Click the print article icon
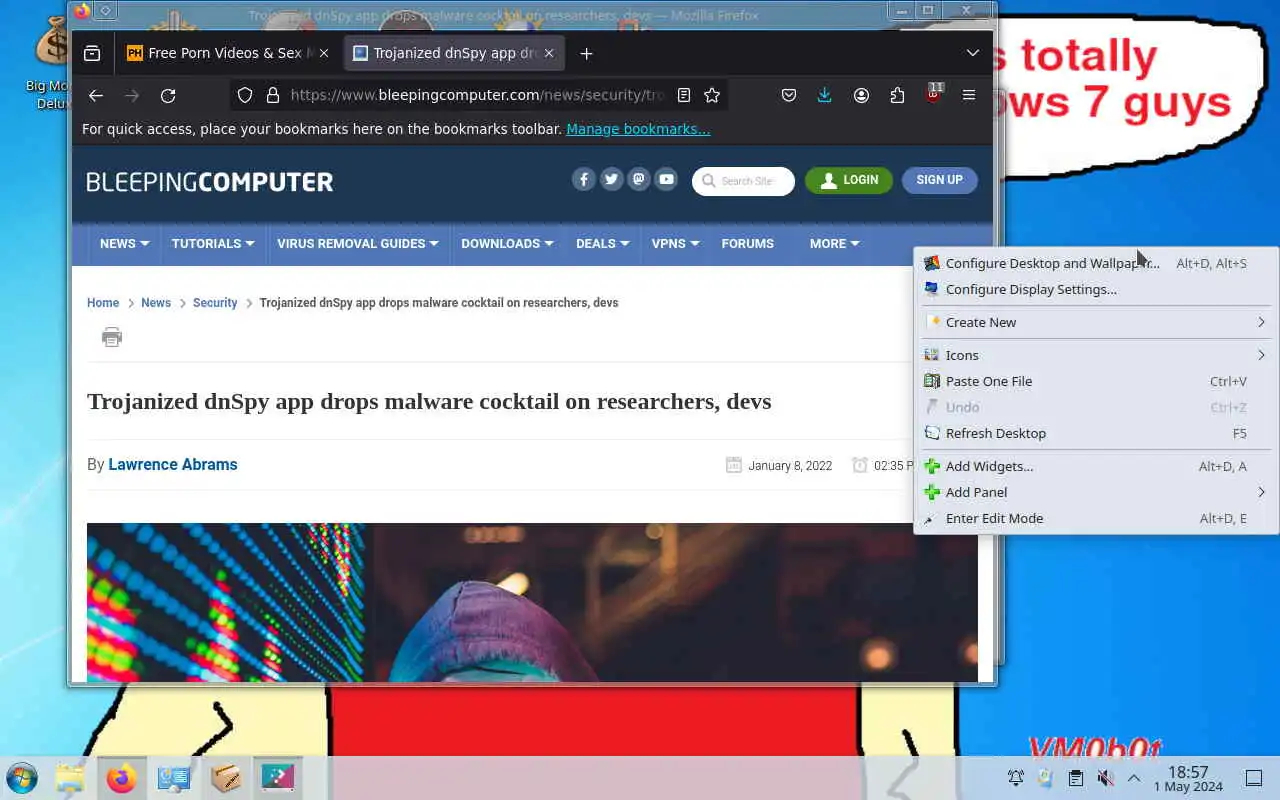Image resolution: width=1280 pixels, height=800 pixels. [x=112, y=337]
